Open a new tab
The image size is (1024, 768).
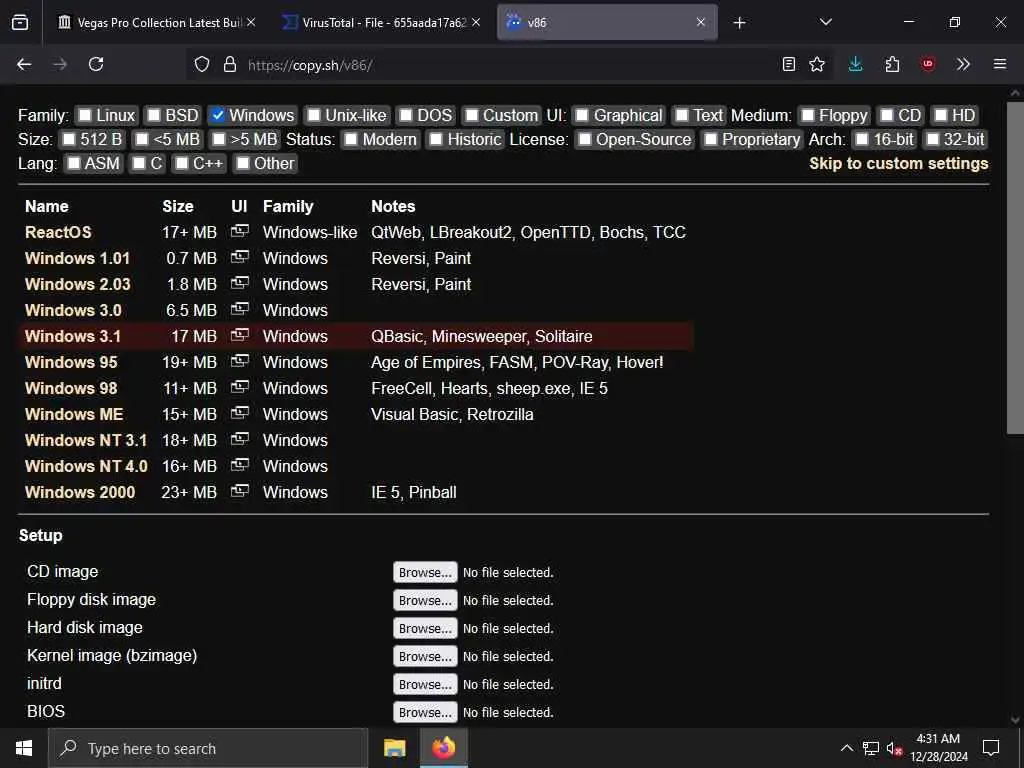click(x=739, y=23)
